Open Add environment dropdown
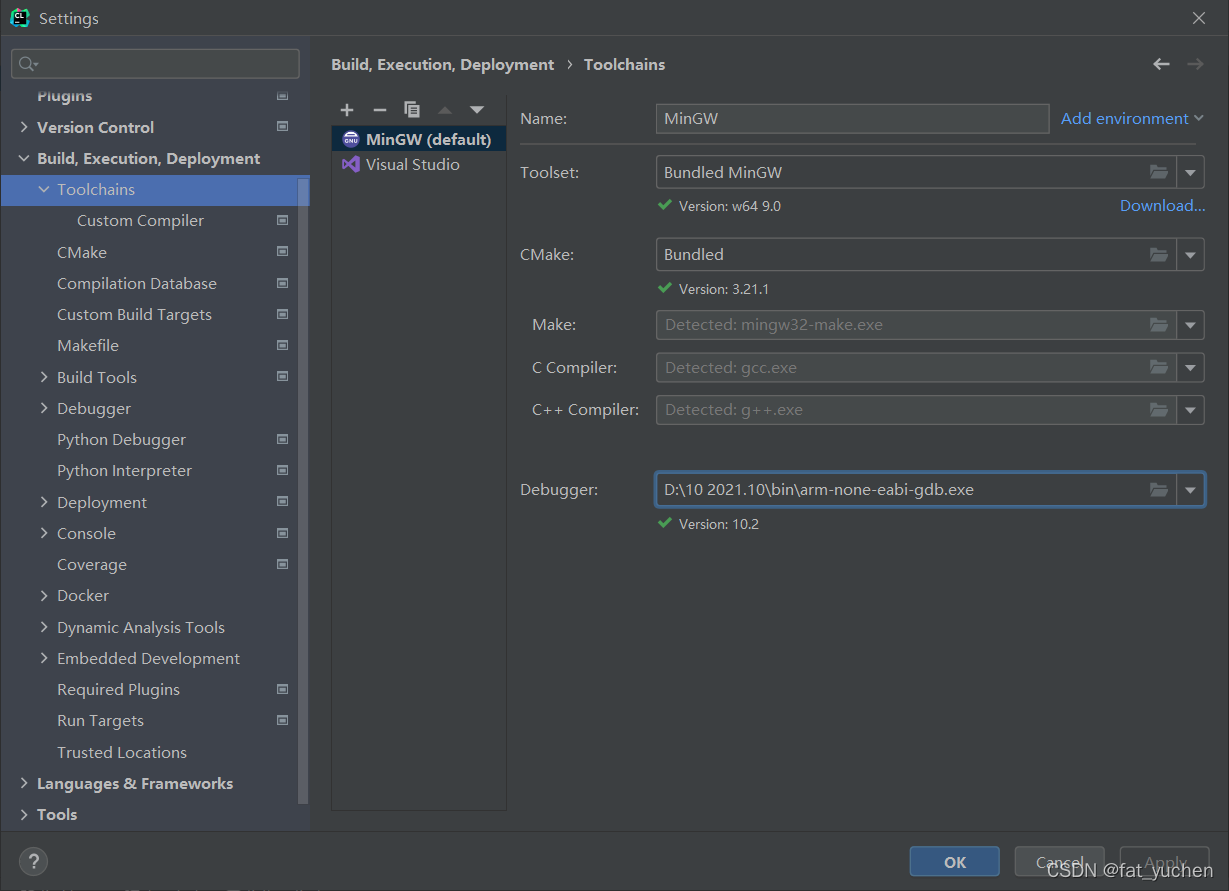This screenshot has height=891, width=1229. point(1132,118)
